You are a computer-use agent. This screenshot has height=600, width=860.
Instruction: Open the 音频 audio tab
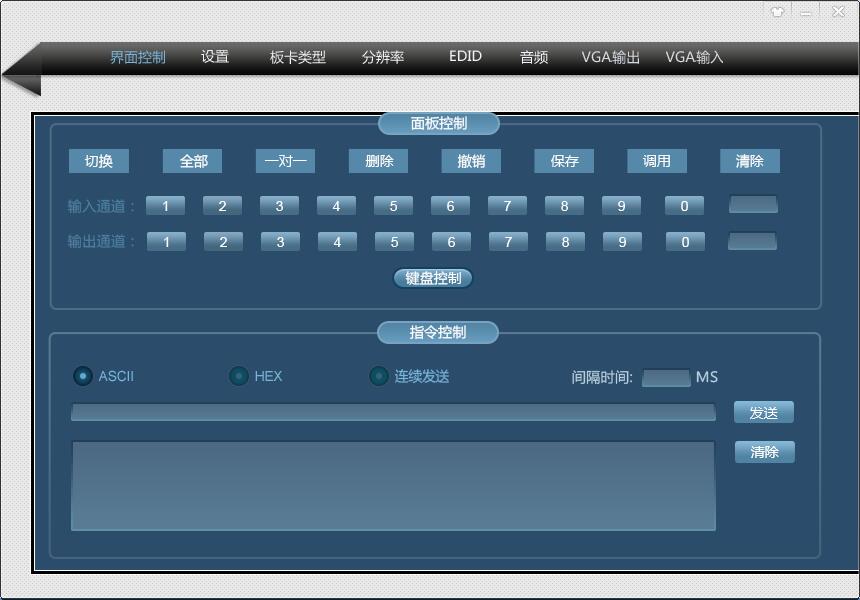click(x=533, y=58)
